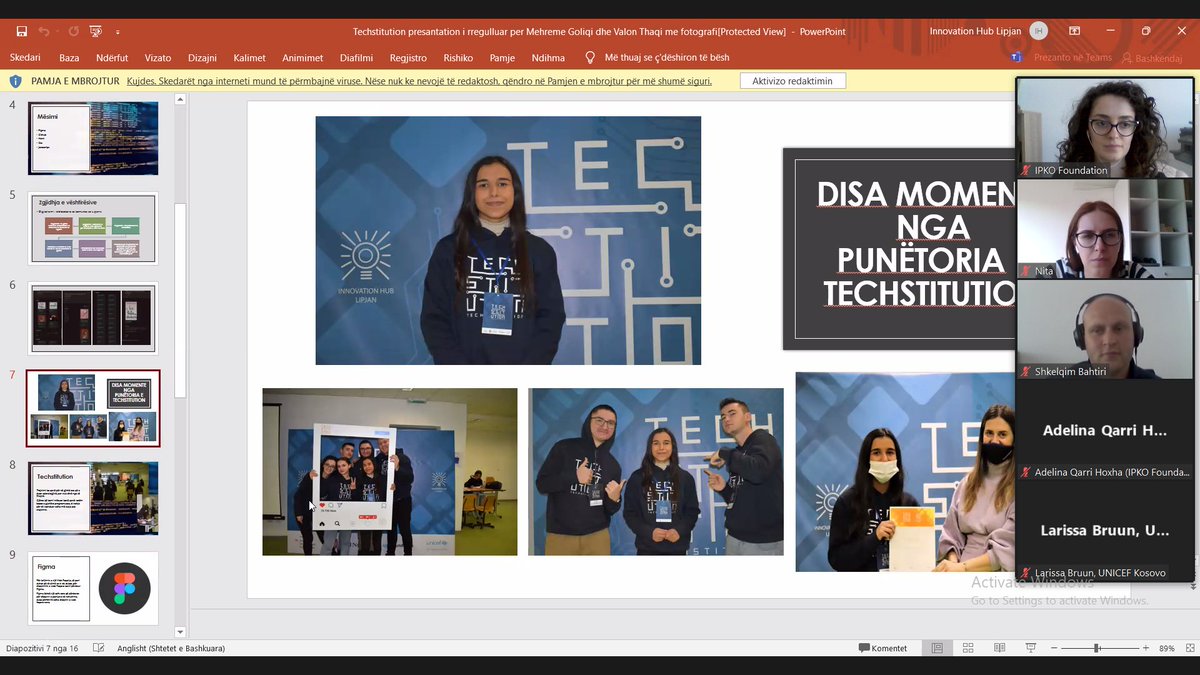Click the Innovation Hub Lipjan account avatar

tap(1040, 31)
